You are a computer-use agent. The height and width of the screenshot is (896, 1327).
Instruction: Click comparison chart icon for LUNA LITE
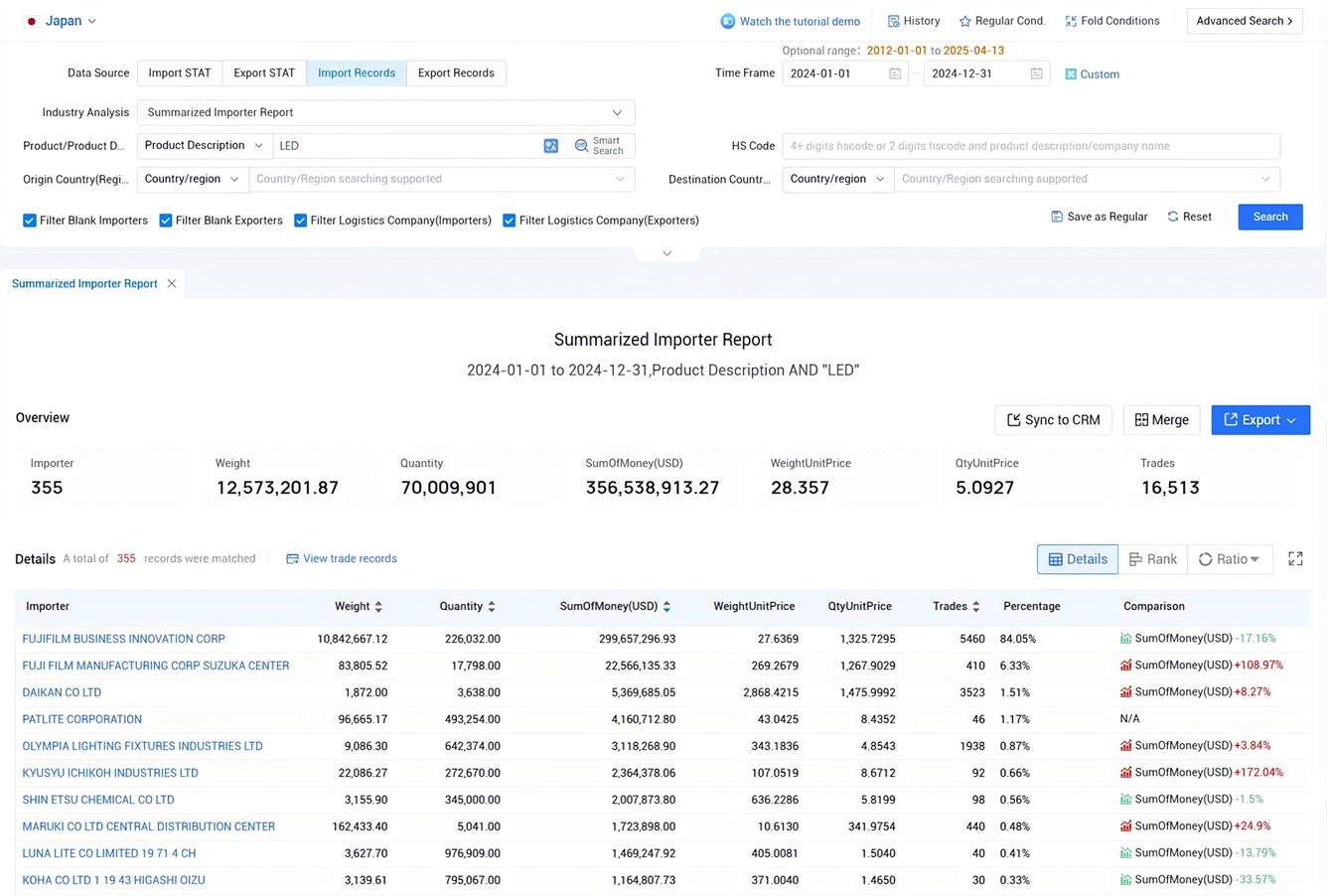pyautogui.click(x=1126, y=853)
